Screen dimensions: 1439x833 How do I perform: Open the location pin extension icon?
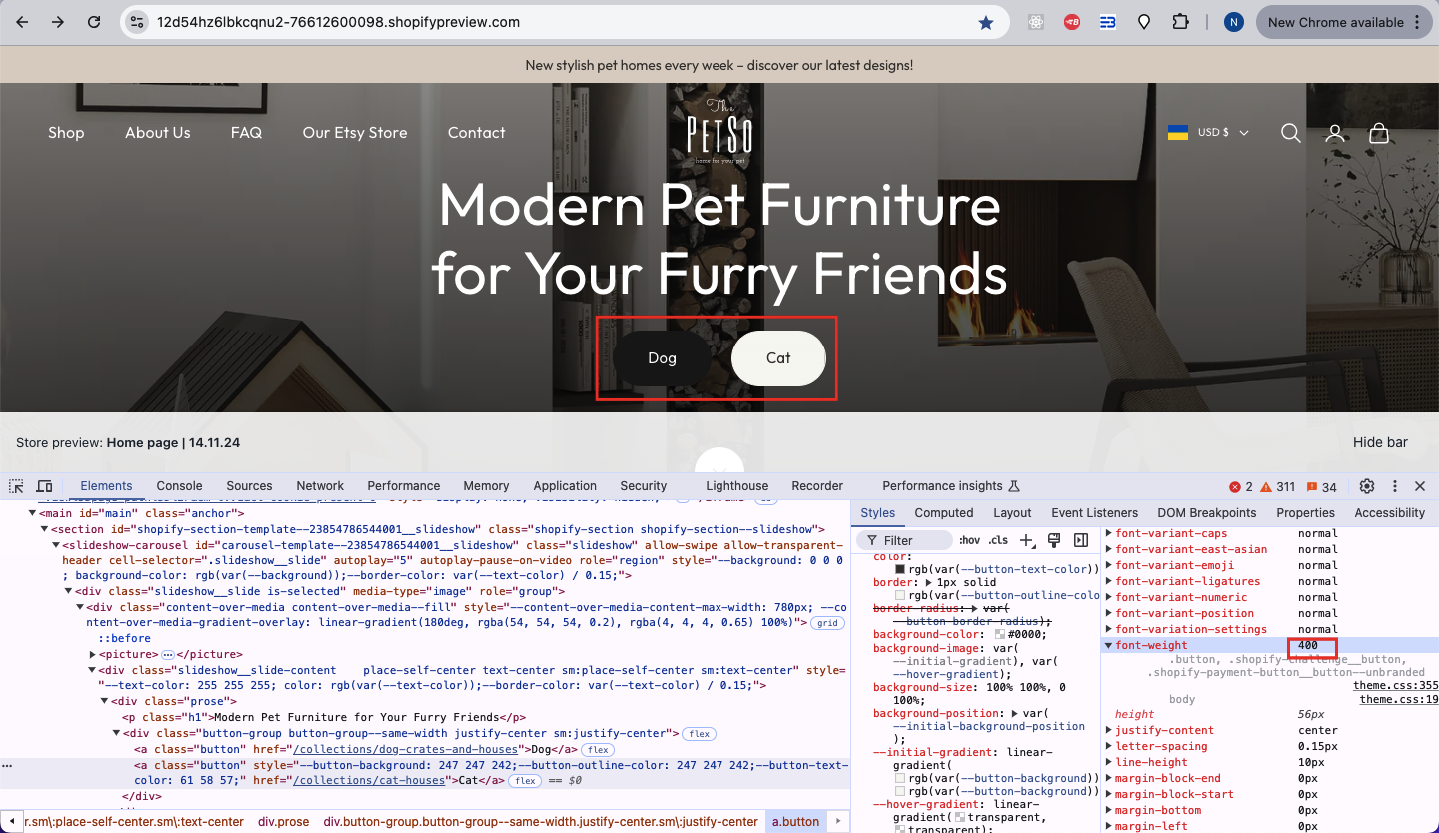1144,22
